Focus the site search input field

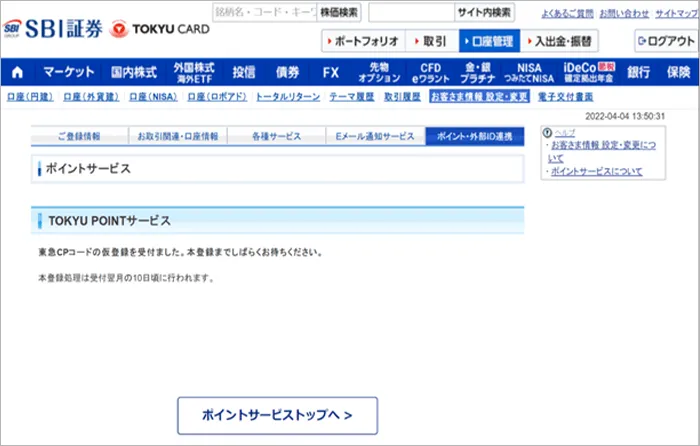tap(410, 13)
